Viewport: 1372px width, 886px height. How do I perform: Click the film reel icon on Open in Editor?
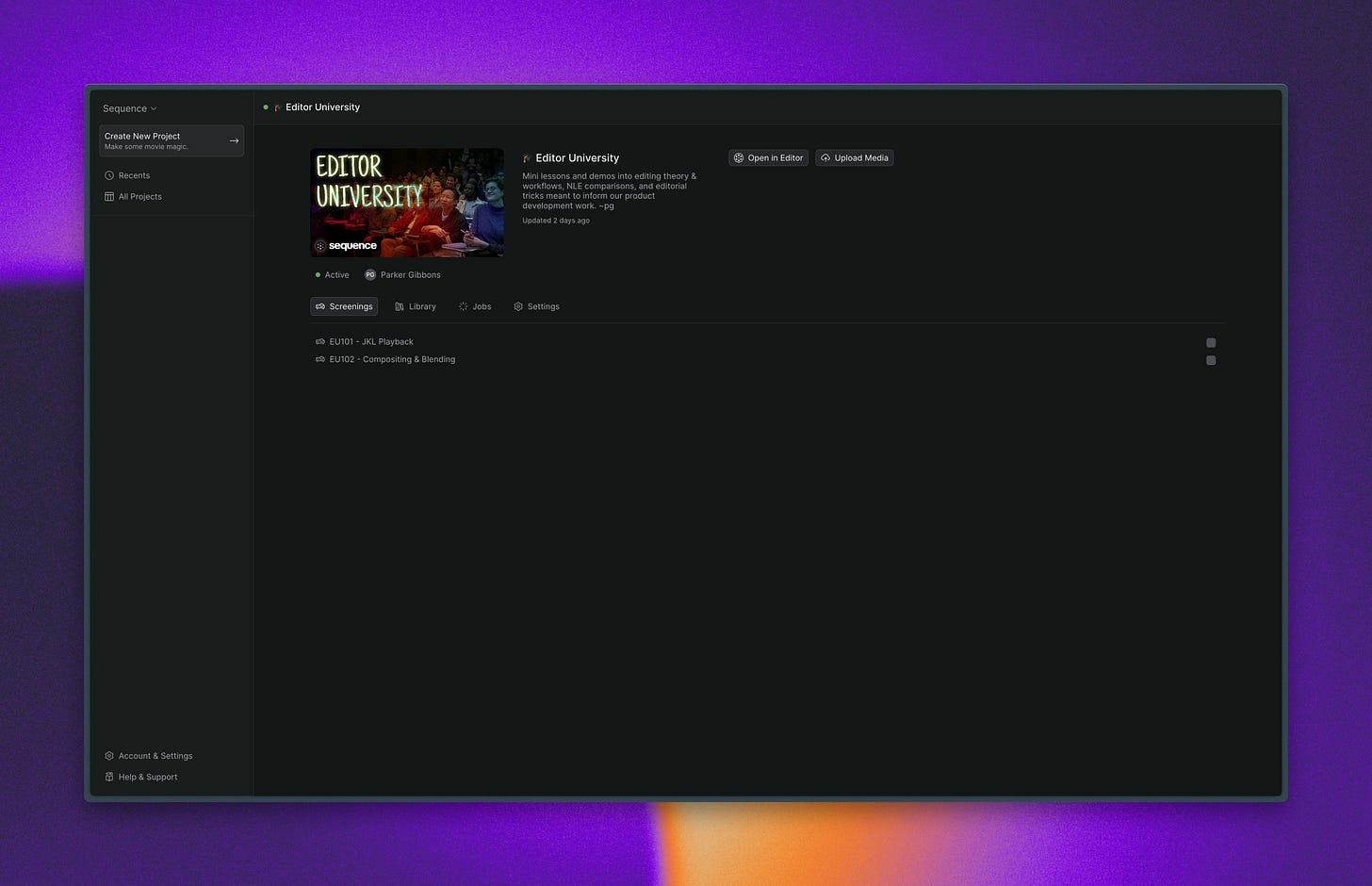point(739,158)
